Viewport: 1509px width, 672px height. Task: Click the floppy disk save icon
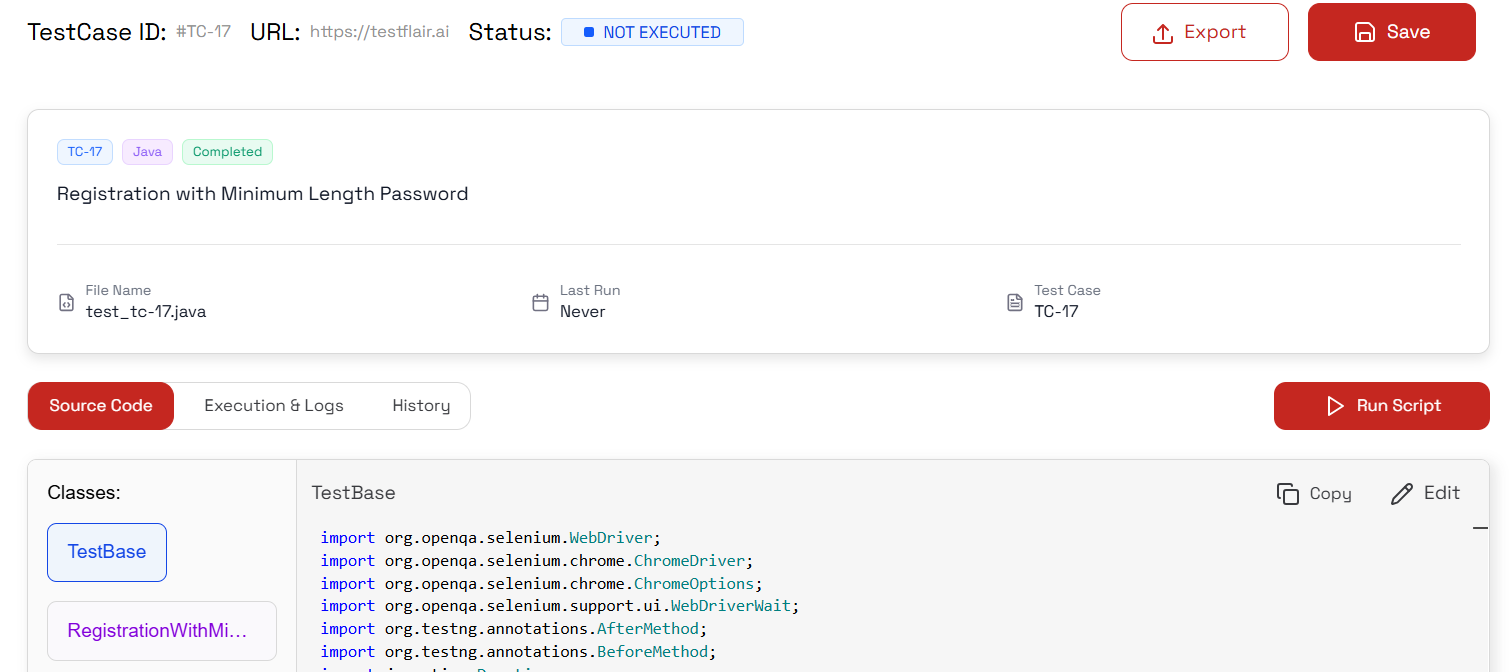[1364, 32]
